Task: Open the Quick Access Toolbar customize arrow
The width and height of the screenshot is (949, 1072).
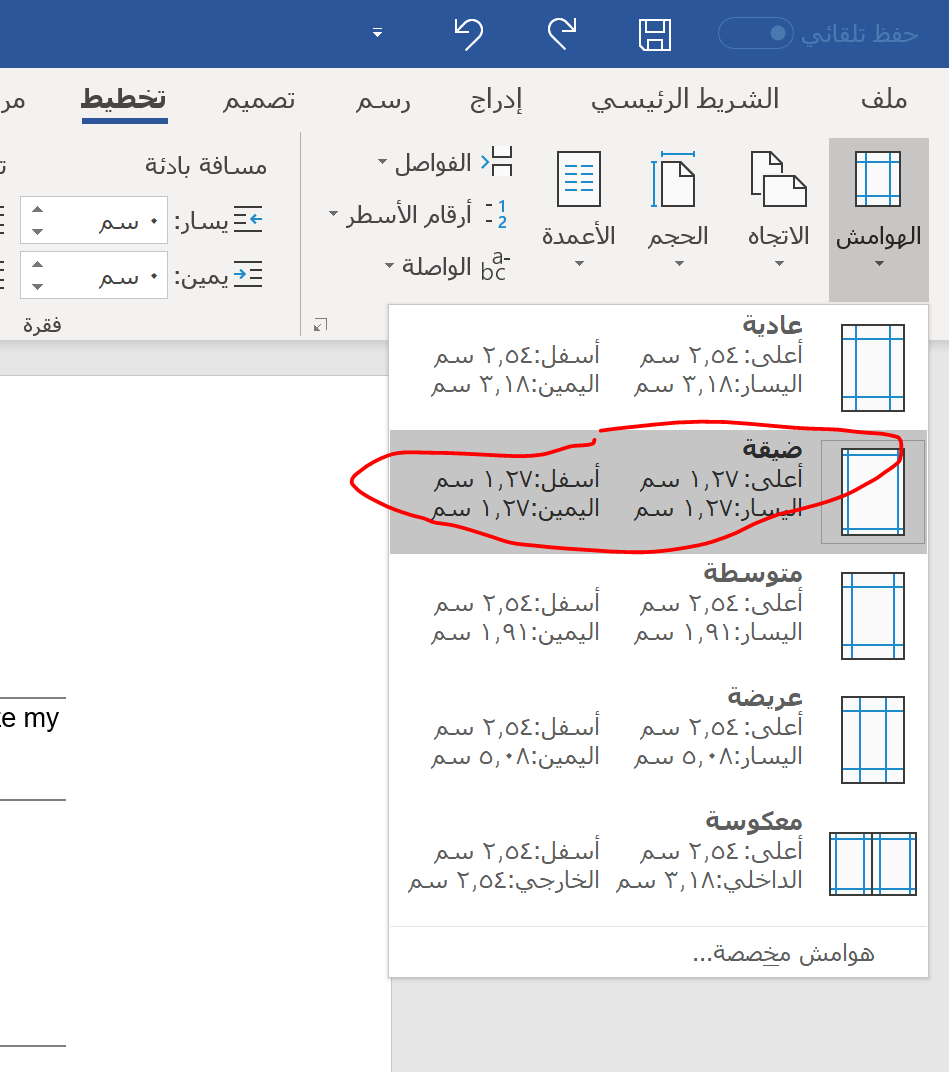Action: pyautogui.click(x=377, y=34)
